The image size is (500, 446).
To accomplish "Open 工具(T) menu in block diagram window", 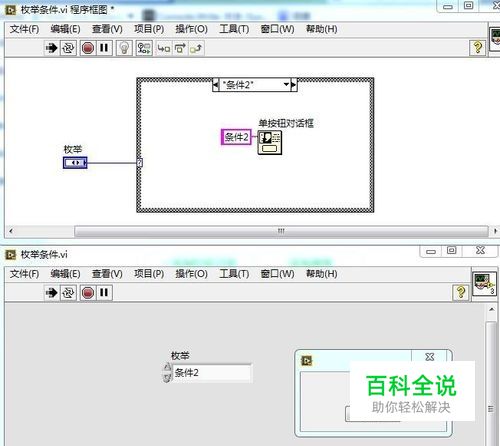I will [234, 29].
